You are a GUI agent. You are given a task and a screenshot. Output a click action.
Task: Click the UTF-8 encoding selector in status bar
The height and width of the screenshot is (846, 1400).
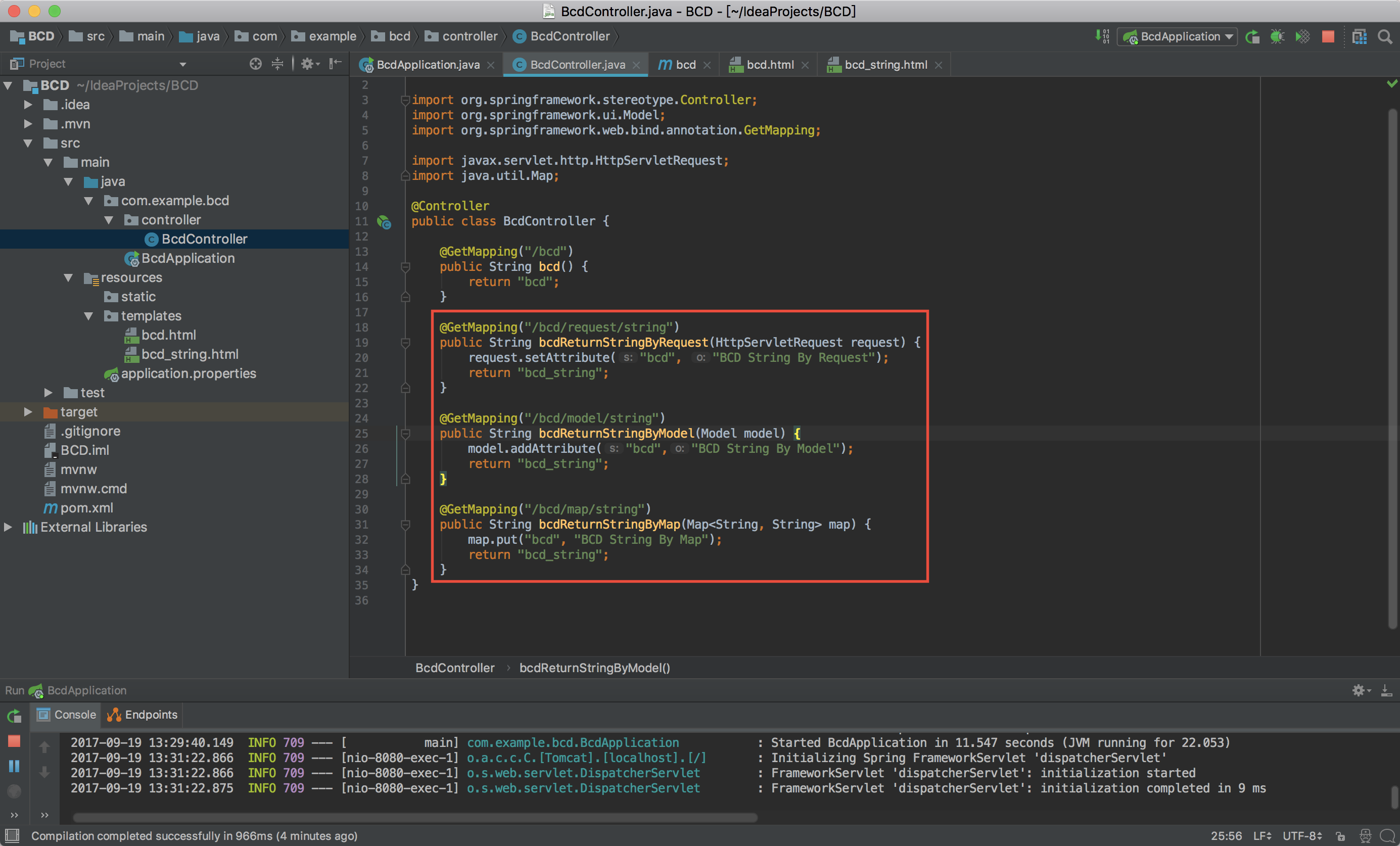pos(1302,836)
